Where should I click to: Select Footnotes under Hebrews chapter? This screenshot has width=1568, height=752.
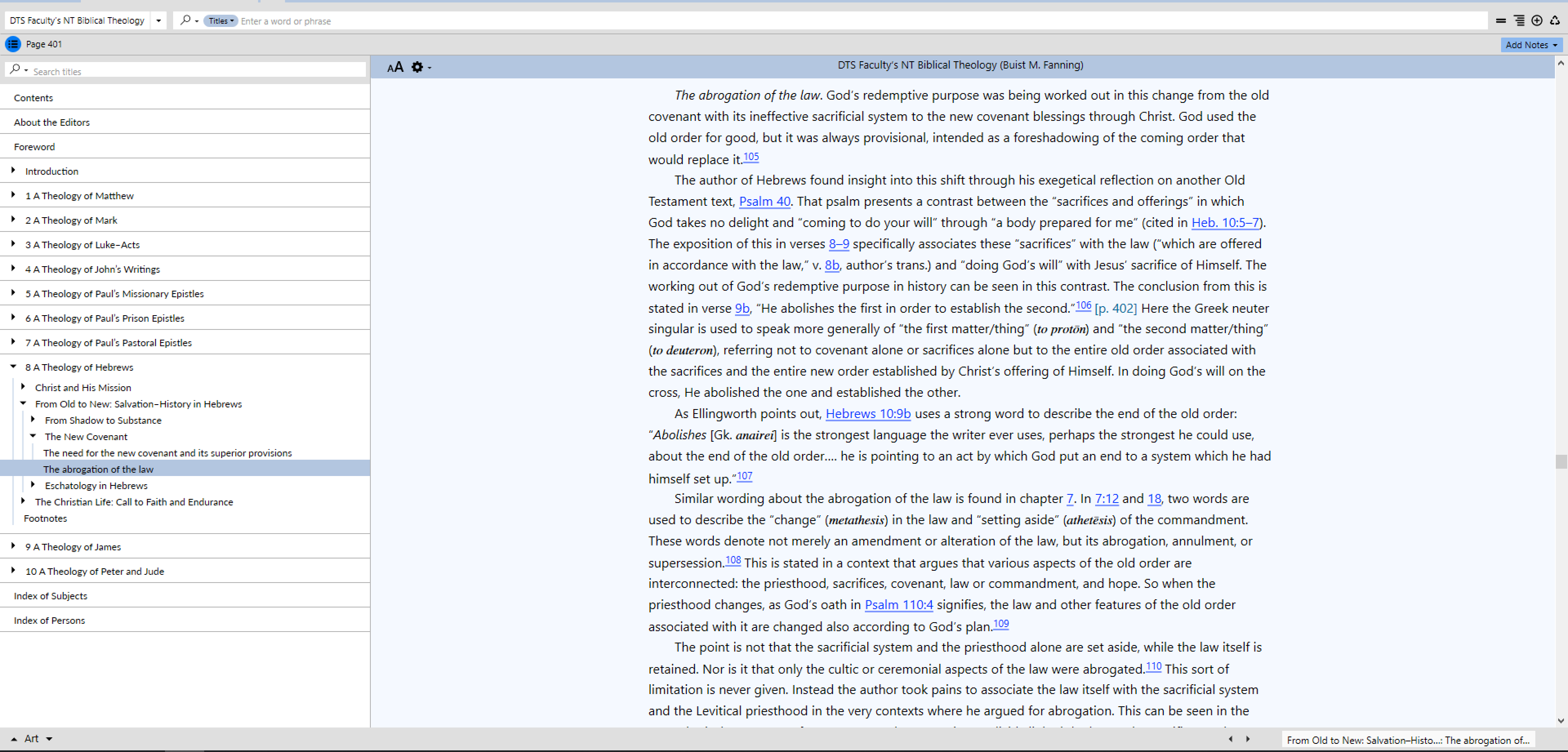tap(45, 518)
